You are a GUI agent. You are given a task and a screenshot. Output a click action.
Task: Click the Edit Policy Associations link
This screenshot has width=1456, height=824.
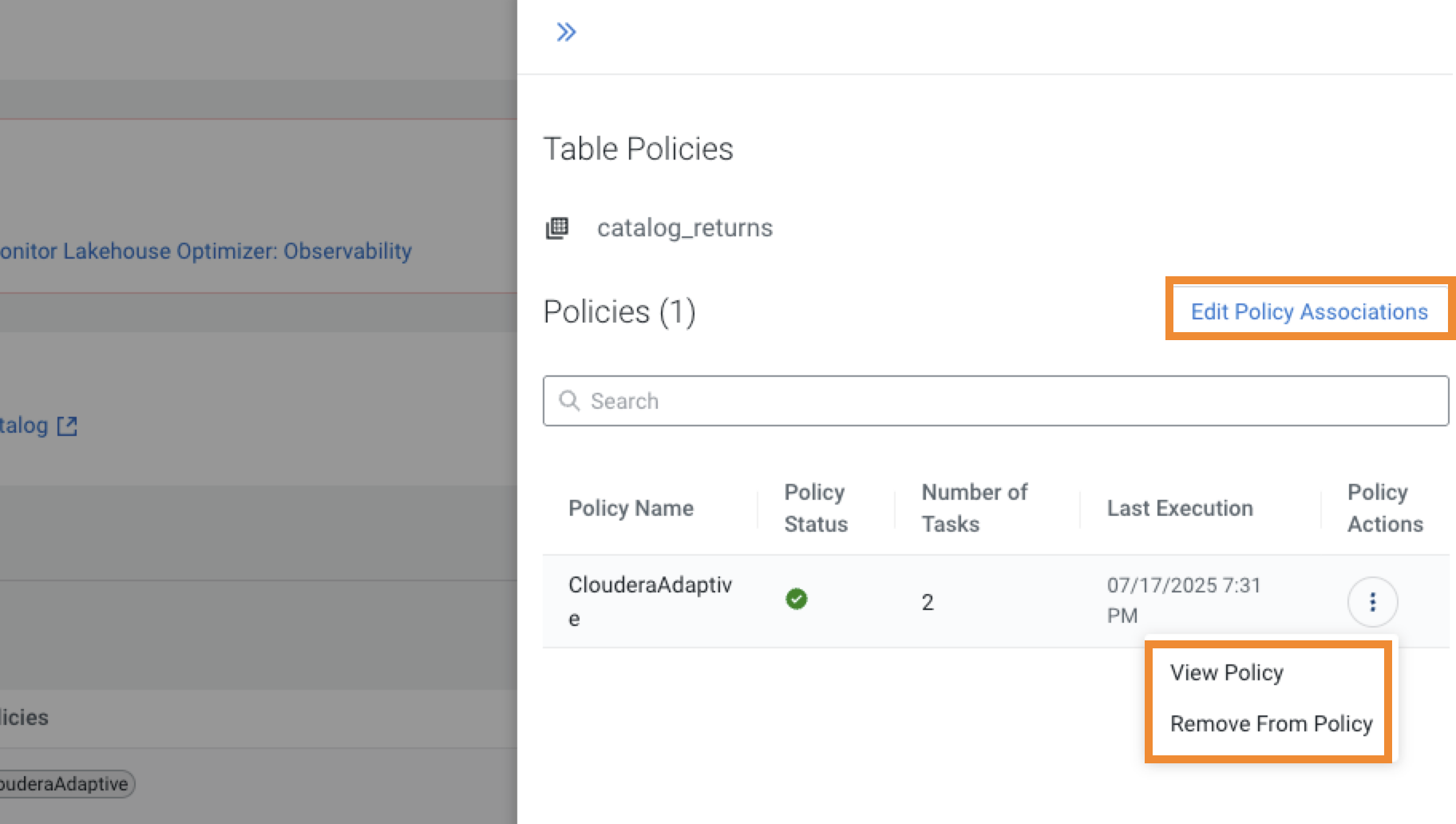[x=1309, y=311]
